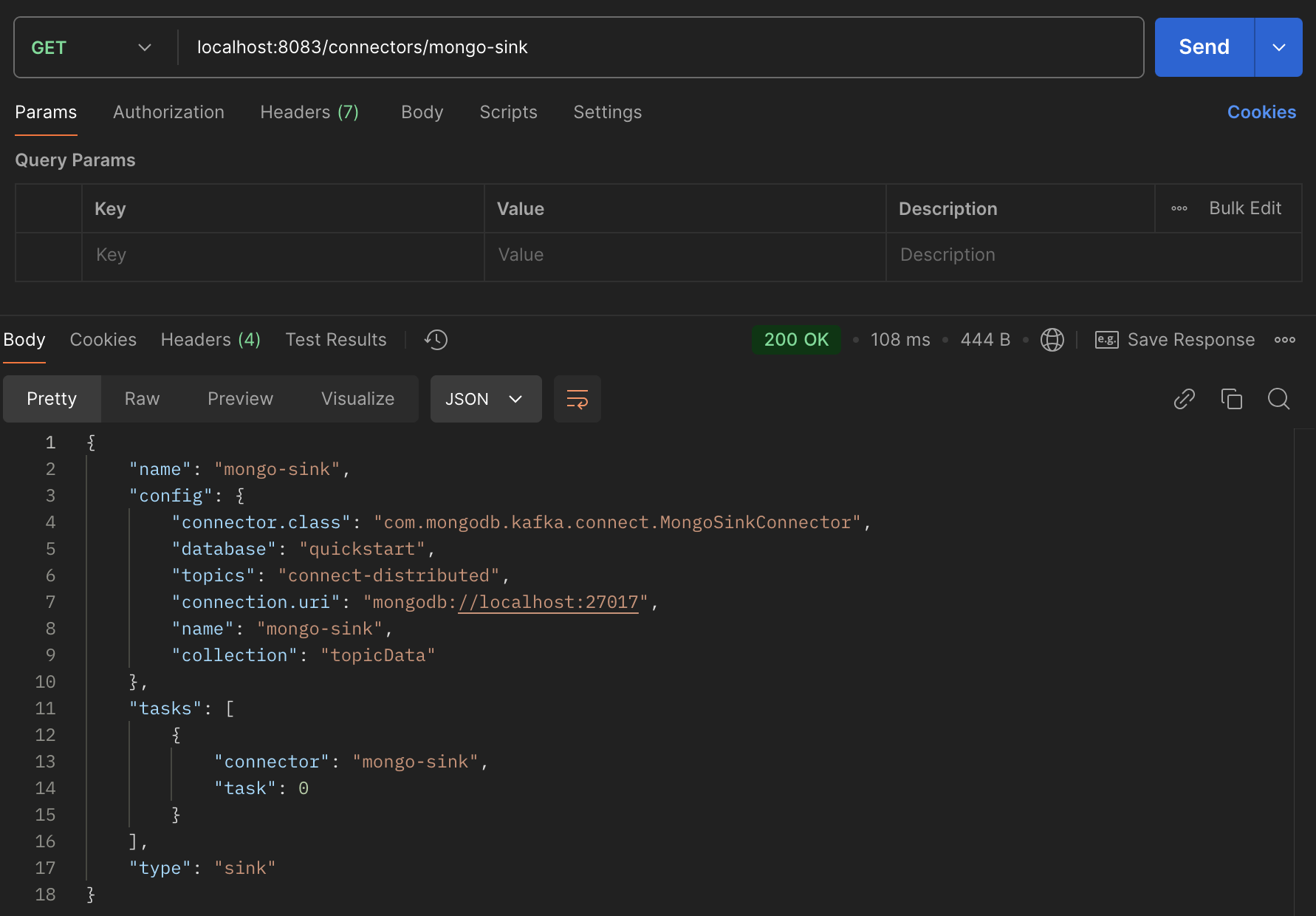1316x916 pixels.
Task: Open the GET method dropdown
Action: pyautogui.click(x=92, y=47)
